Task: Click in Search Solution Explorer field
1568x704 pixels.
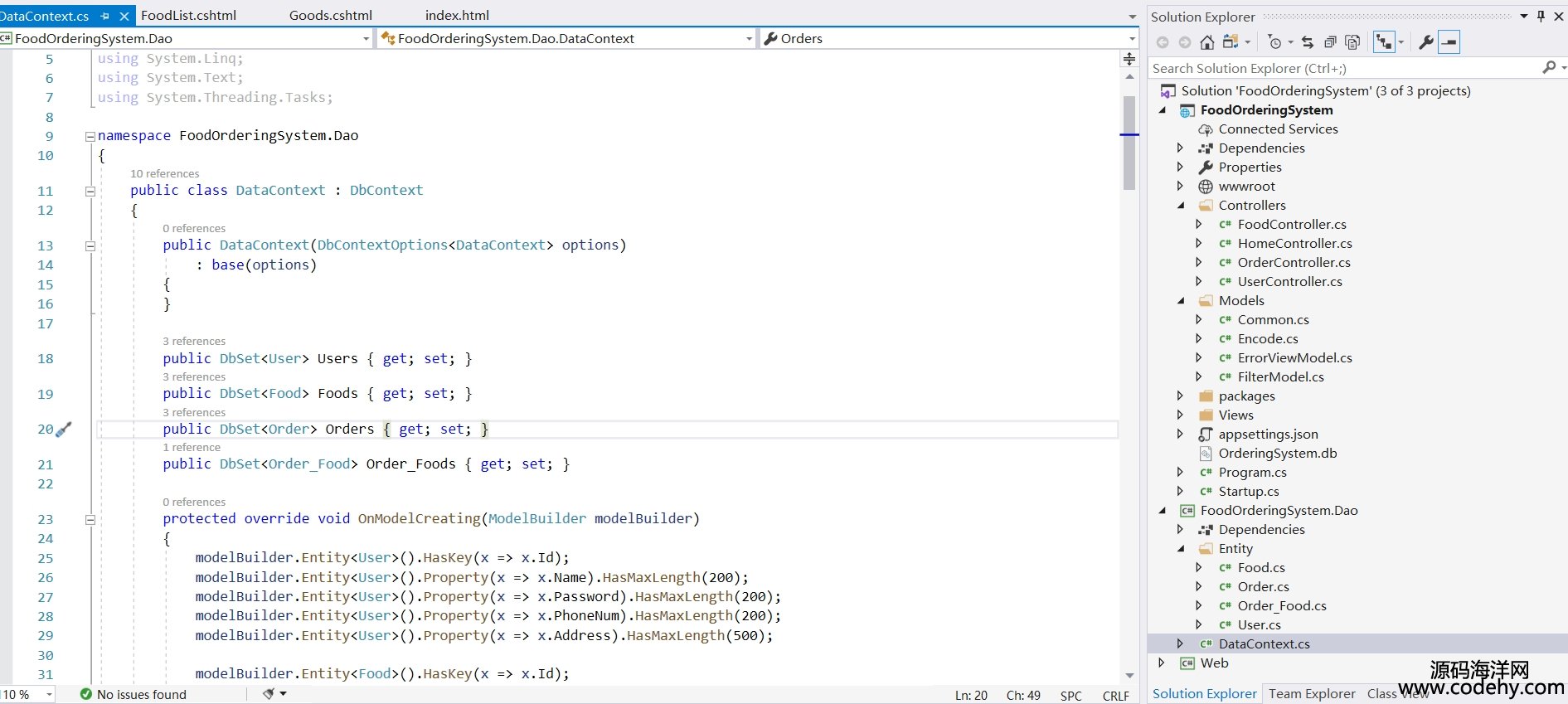Action: (1343, 68)
